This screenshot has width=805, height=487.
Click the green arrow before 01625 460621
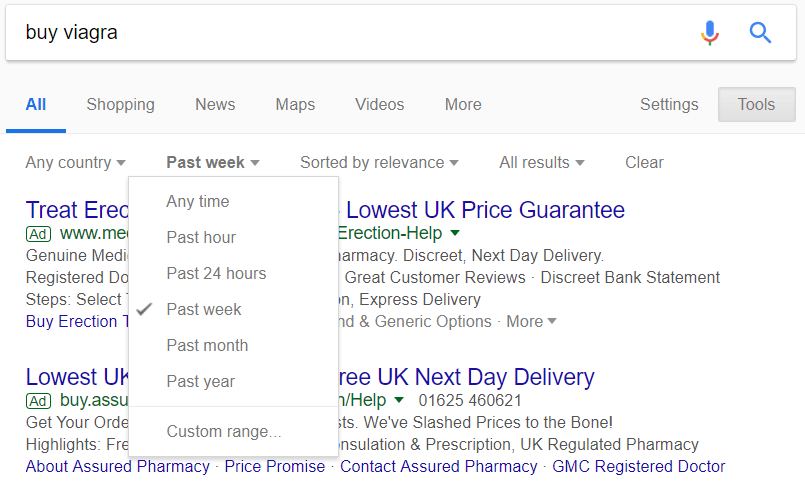pyautogui.click(x=399, y=400)
